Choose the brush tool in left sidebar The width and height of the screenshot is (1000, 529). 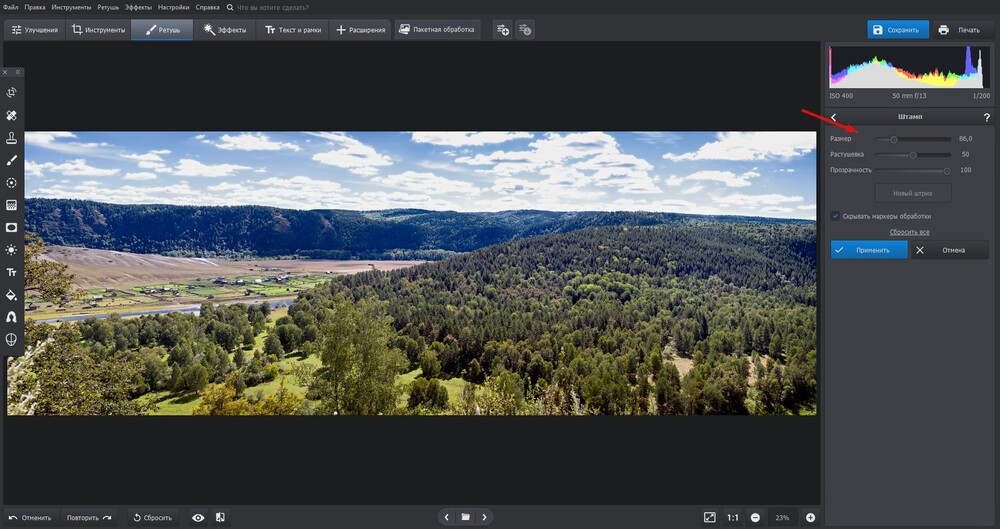point(12,160)
